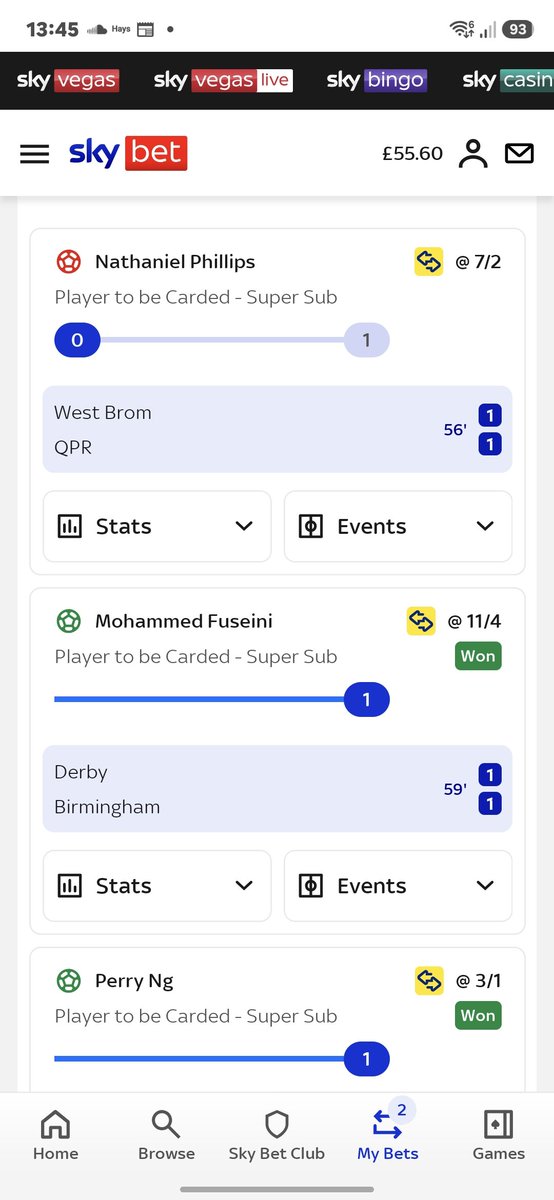Expand Events for Derby v Birmingham

[x=398, y=885]
